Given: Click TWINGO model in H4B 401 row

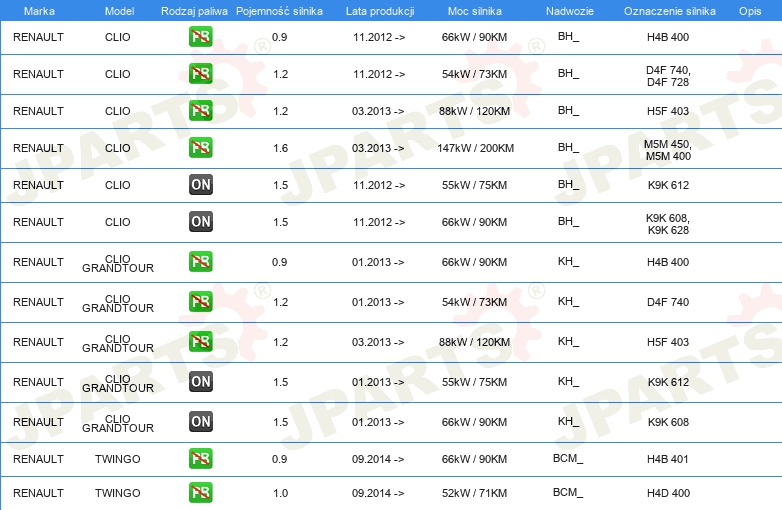Looking at the screenshot, I should point(118,459).
